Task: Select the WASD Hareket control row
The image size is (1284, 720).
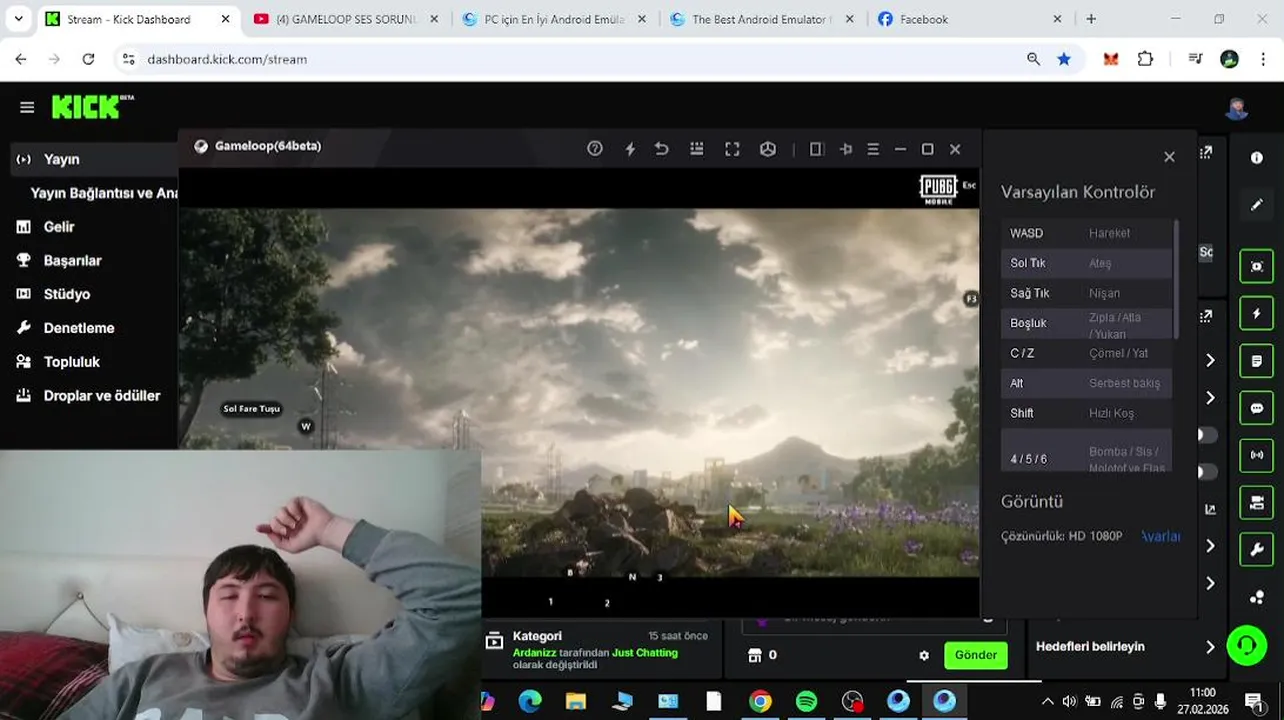Action: (x=1086, y=233)
